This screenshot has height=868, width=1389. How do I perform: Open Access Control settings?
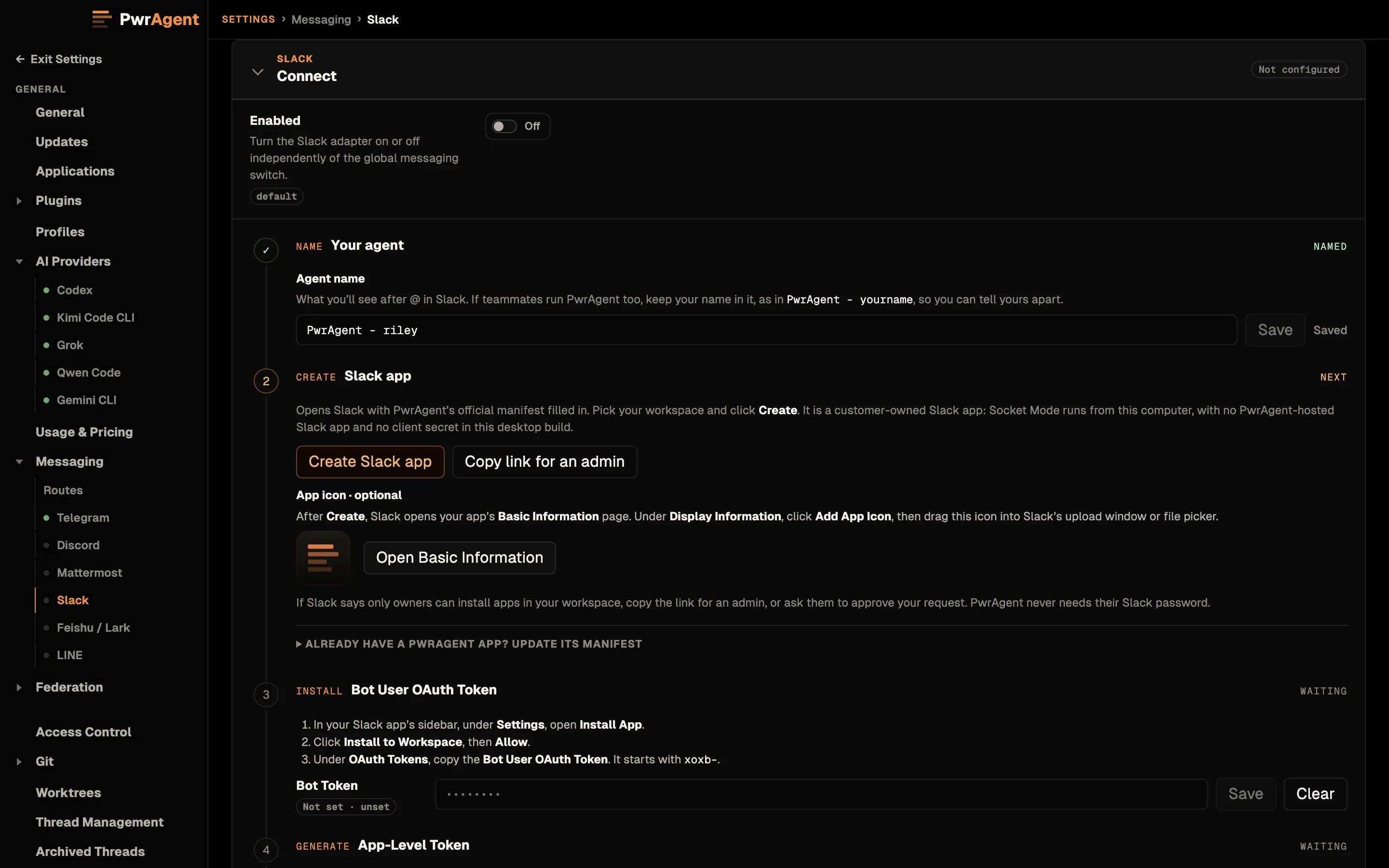pos(83,732)
